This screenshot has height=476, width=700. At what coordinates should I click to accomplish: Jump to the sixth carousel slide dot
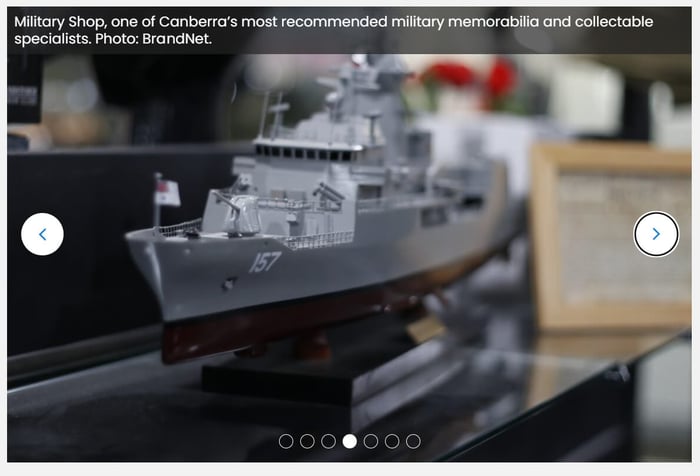click(392, 441)
